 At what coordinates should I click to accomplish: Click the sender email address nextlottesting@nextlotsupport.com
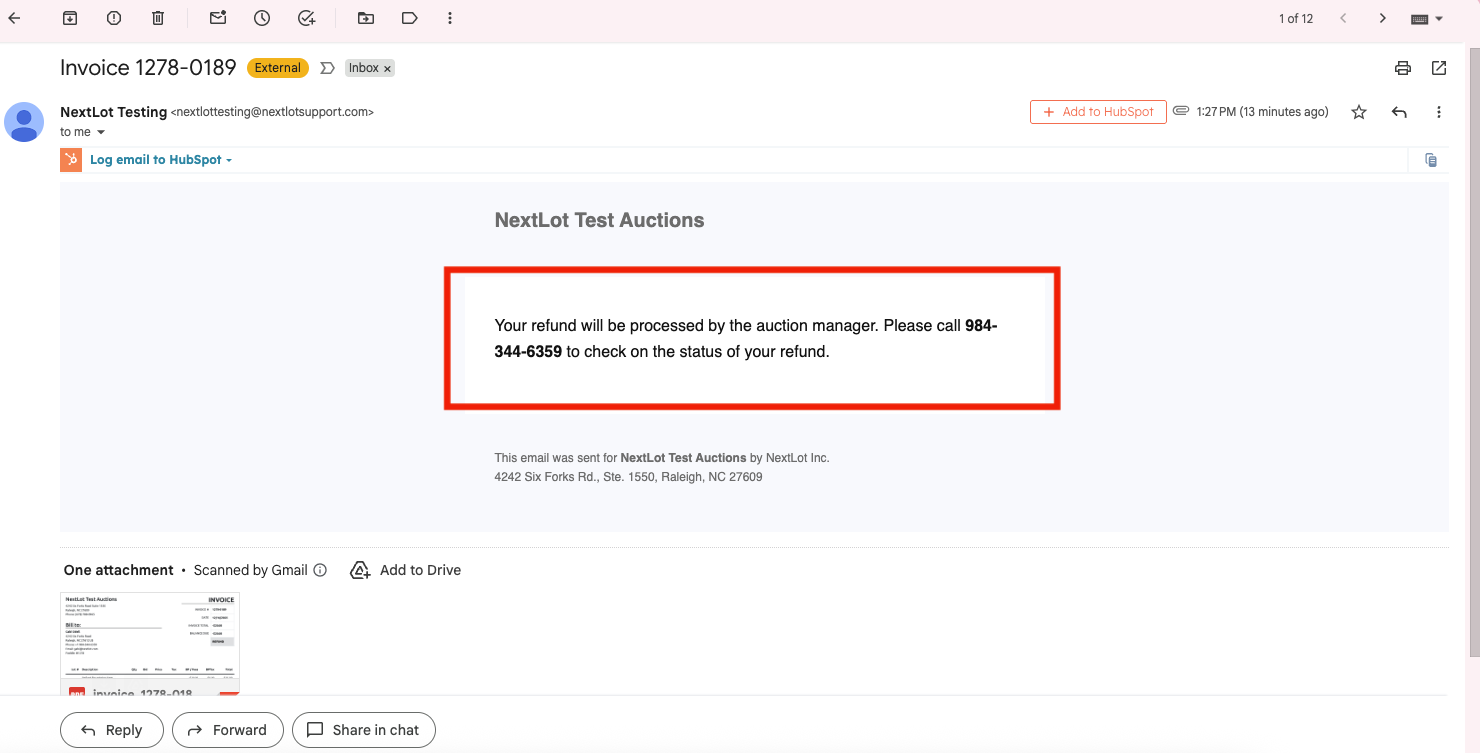pos(272,112)
